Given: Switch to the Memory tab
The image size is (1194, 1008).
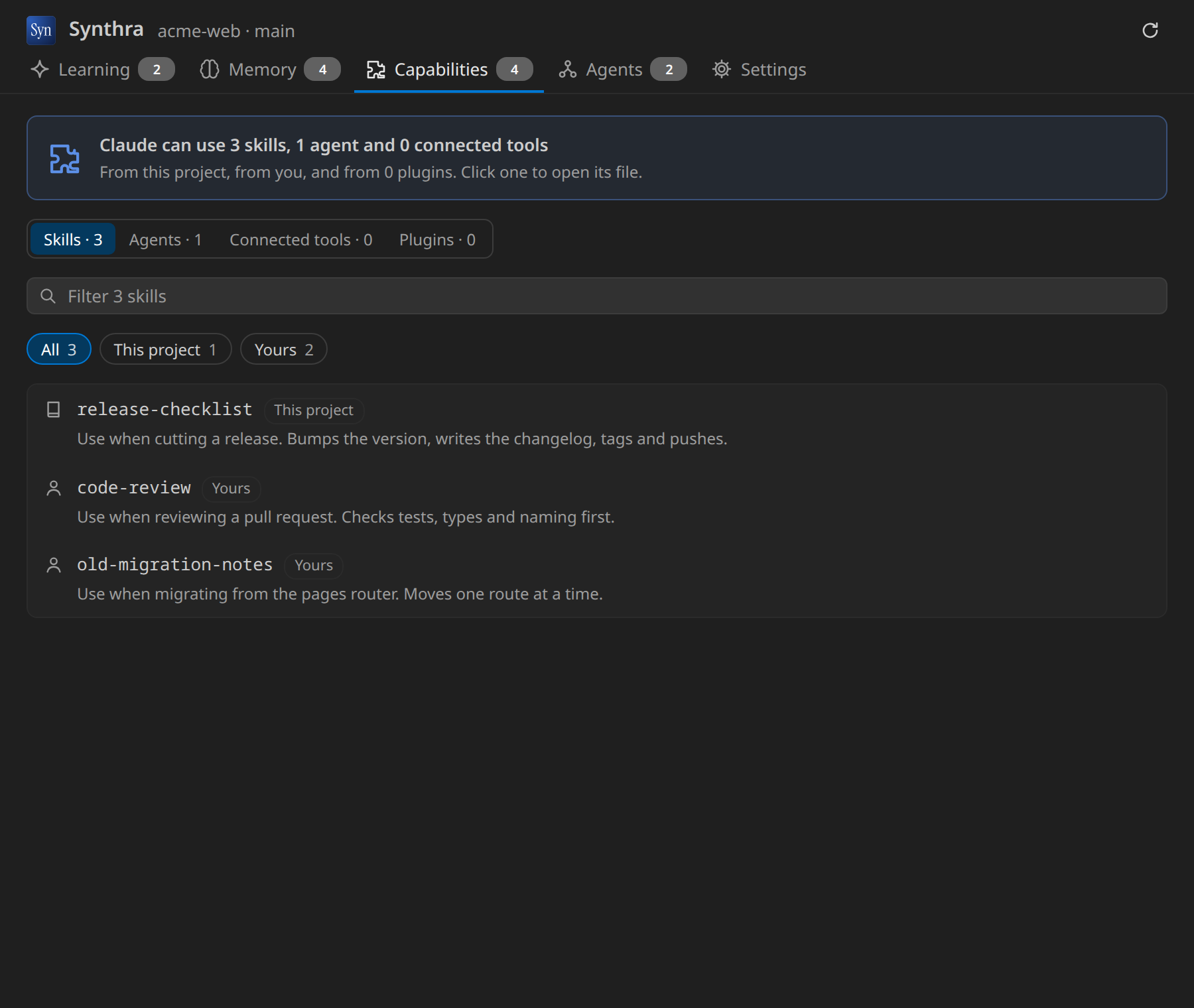Looking at the screenshot, I should point(271,69).
